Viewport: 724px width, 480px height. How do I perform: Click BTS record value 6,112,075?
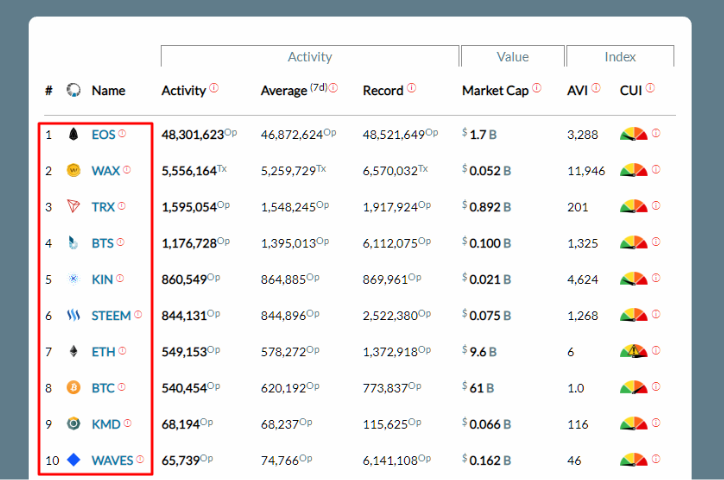pos(390,243)
